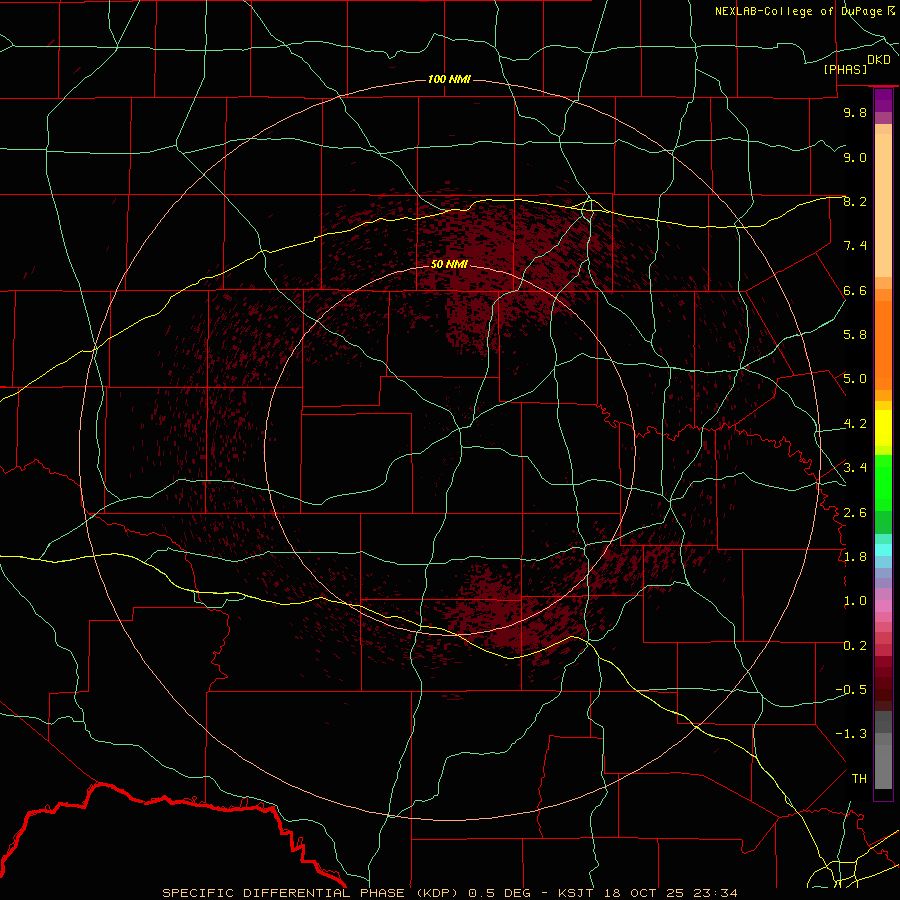
Task: Click the [PHAS] label near the legend
Action: [845, 70]
